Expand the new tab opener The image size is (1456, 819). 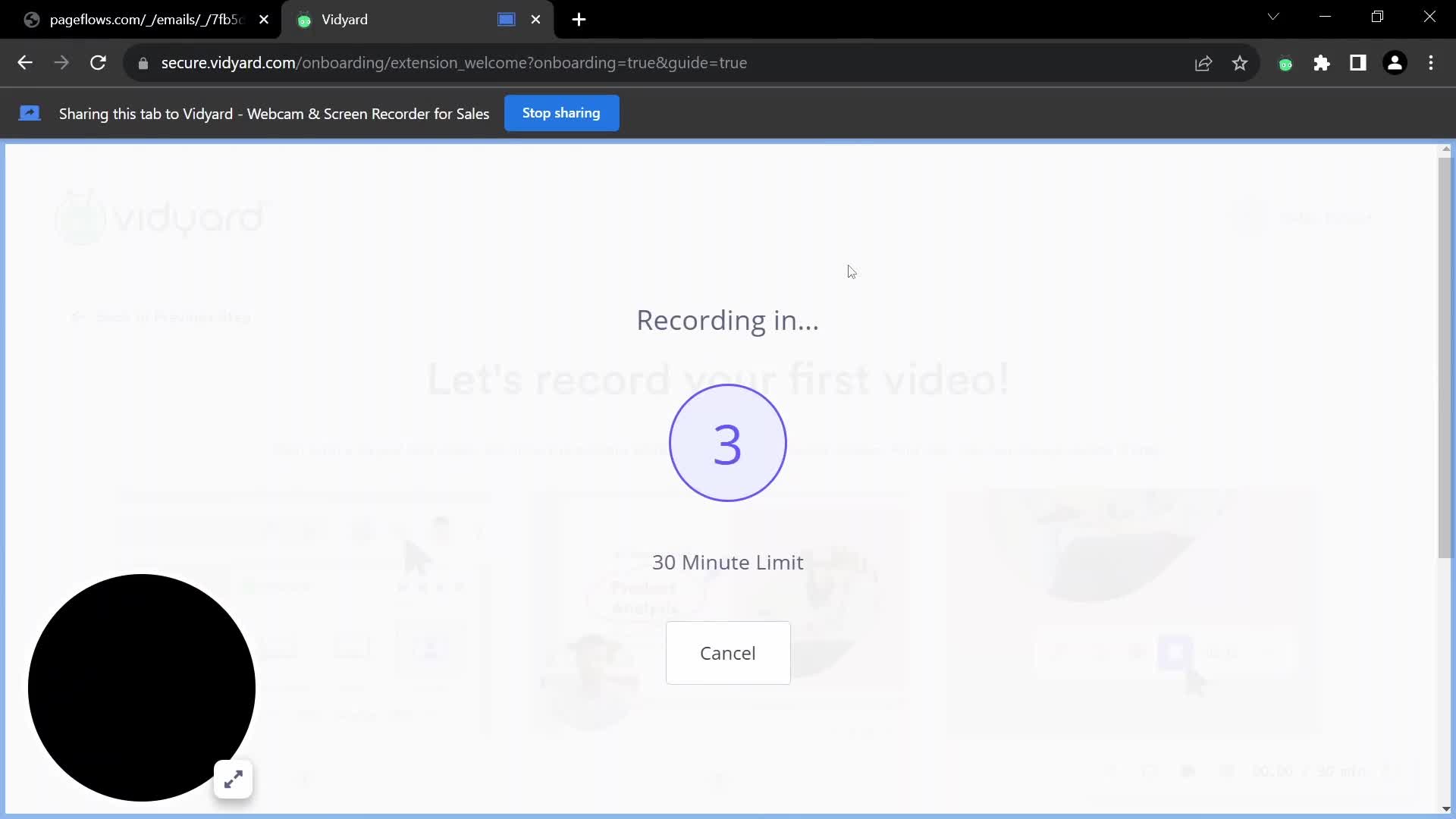pos(579,19)
